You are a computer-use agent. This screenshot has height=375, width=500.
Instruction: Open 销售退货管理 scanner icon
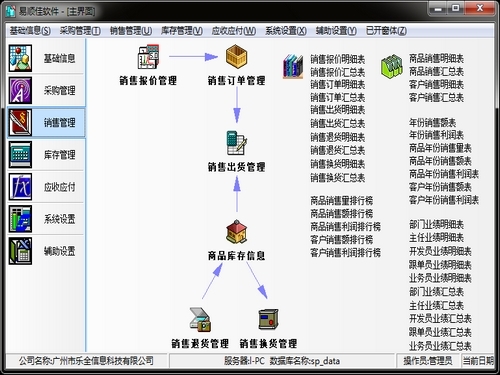coord(200,319)
